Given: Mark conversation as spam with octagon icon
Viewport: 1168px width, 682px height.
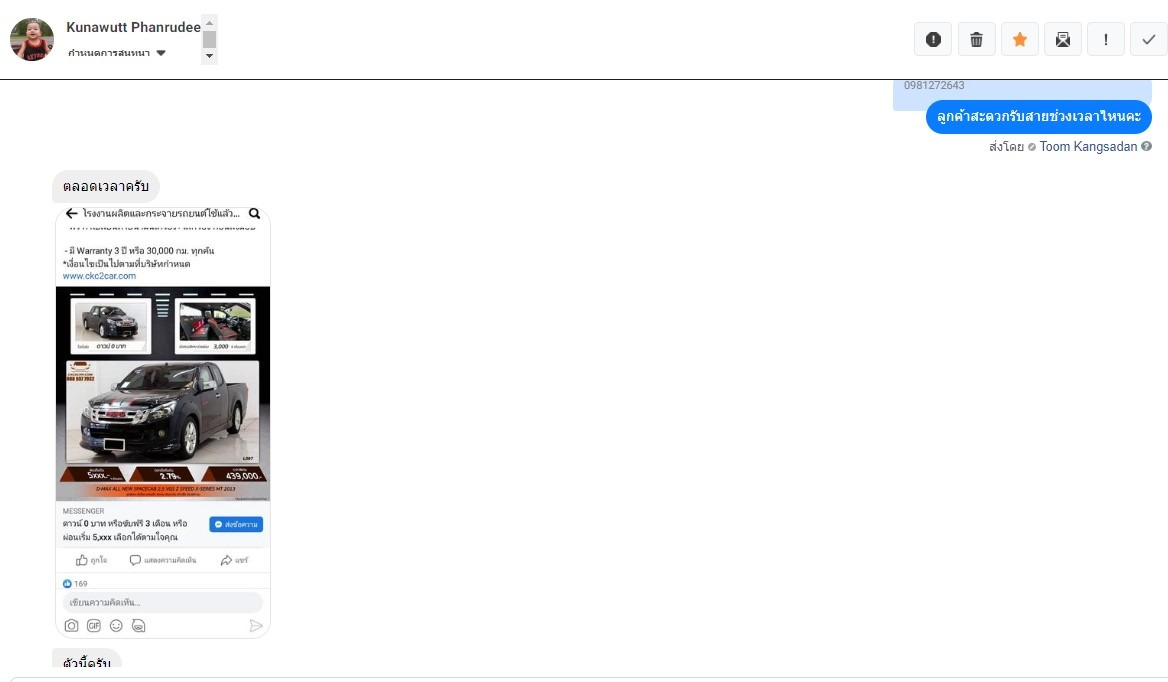Looking at the screenshot, I should tap(933, 39).
